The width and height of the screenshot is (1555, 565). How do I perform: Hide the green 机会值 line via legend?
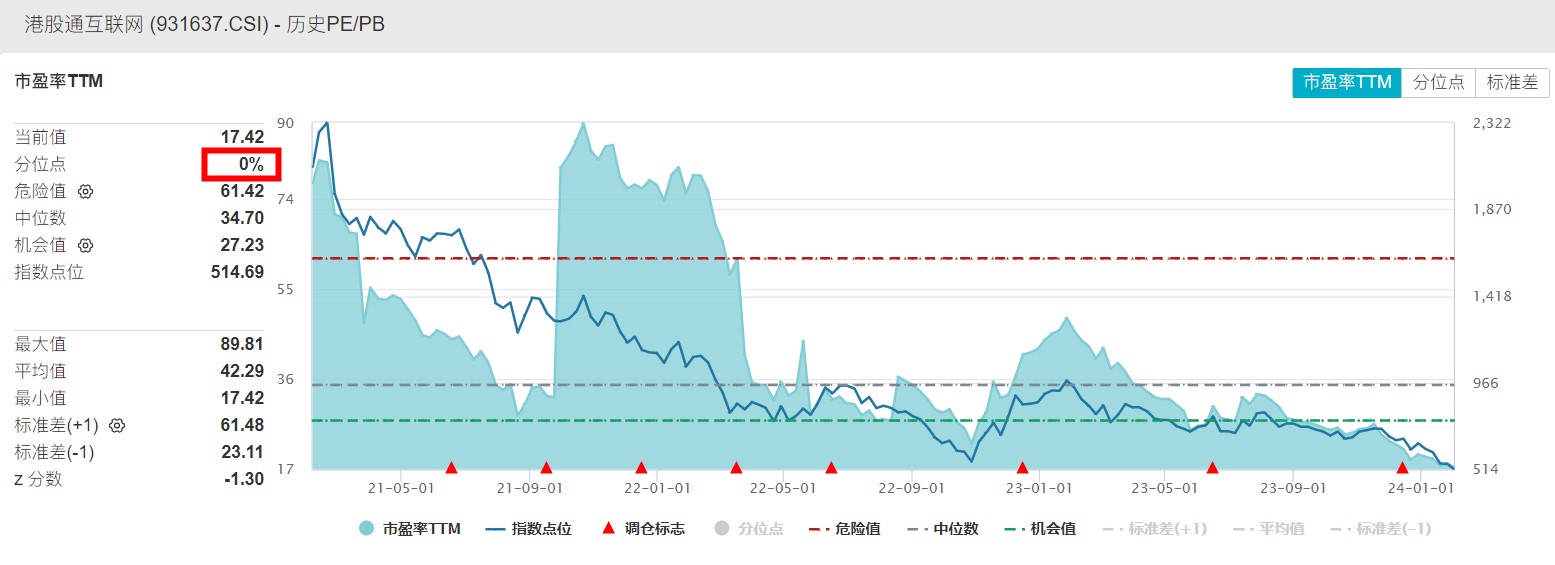(1039, 529)
